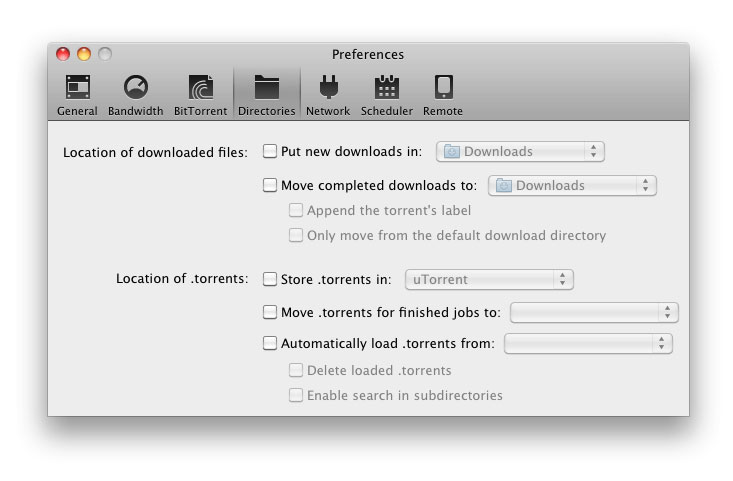Toggle 'Store .torrents in' checkbox
This screenshot has width=733, height=481.
tap(270, 279)
